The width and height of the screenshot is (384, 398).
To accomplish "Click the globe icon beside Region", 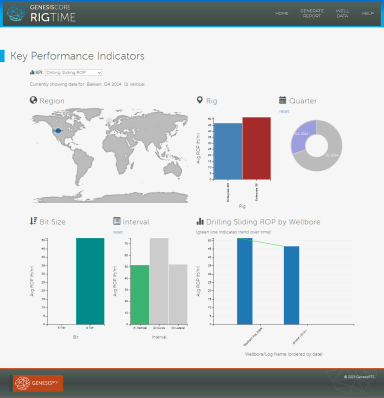I will (33, 100).
